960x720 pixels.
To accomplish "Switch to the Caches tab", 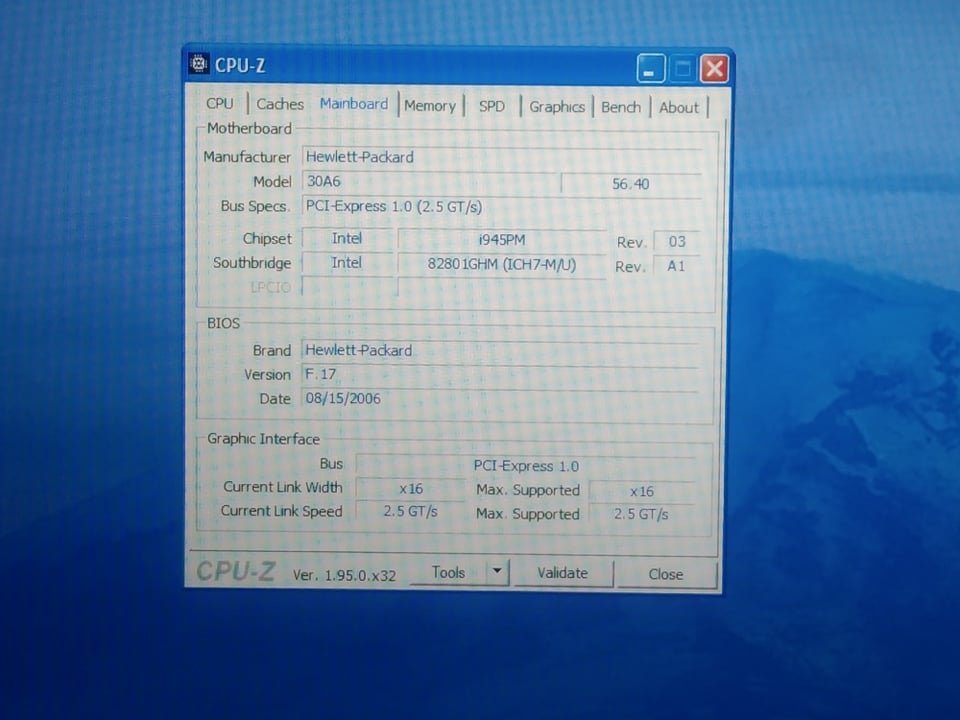I will pos(280,104).
